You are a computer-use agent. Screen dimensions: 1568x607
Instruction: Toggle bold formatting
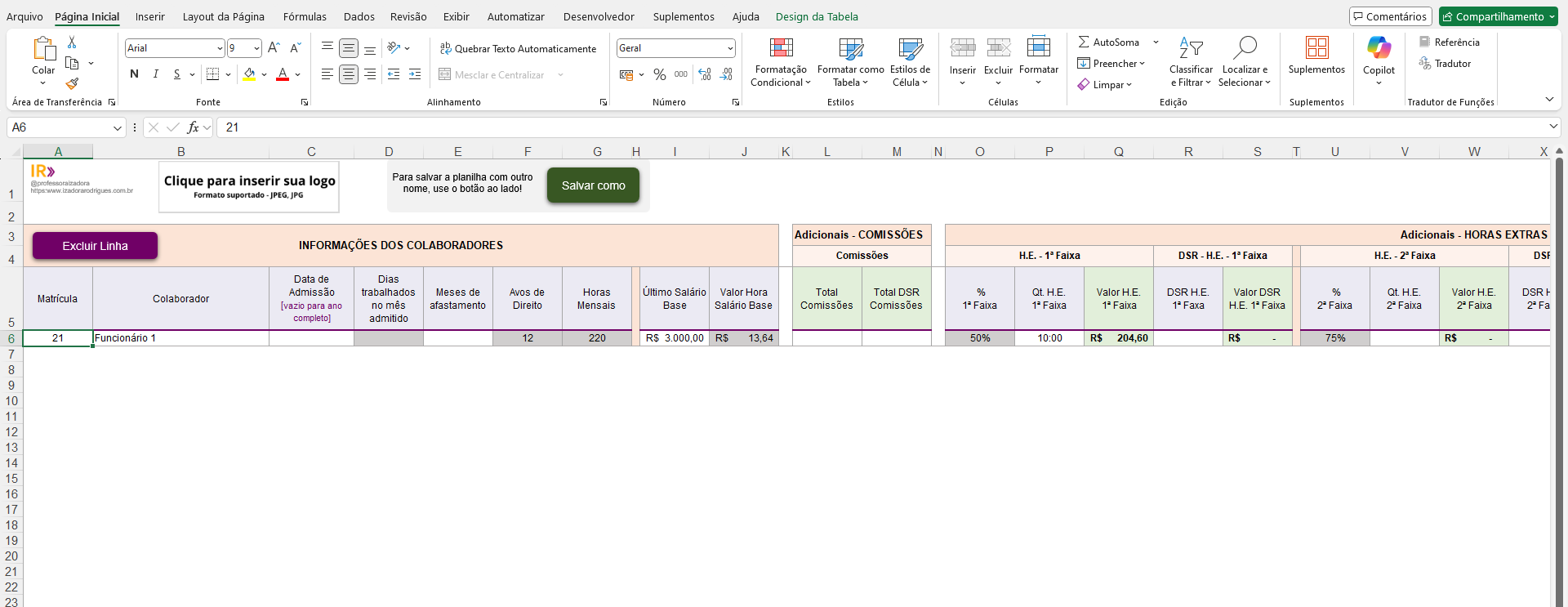(134, 74)
